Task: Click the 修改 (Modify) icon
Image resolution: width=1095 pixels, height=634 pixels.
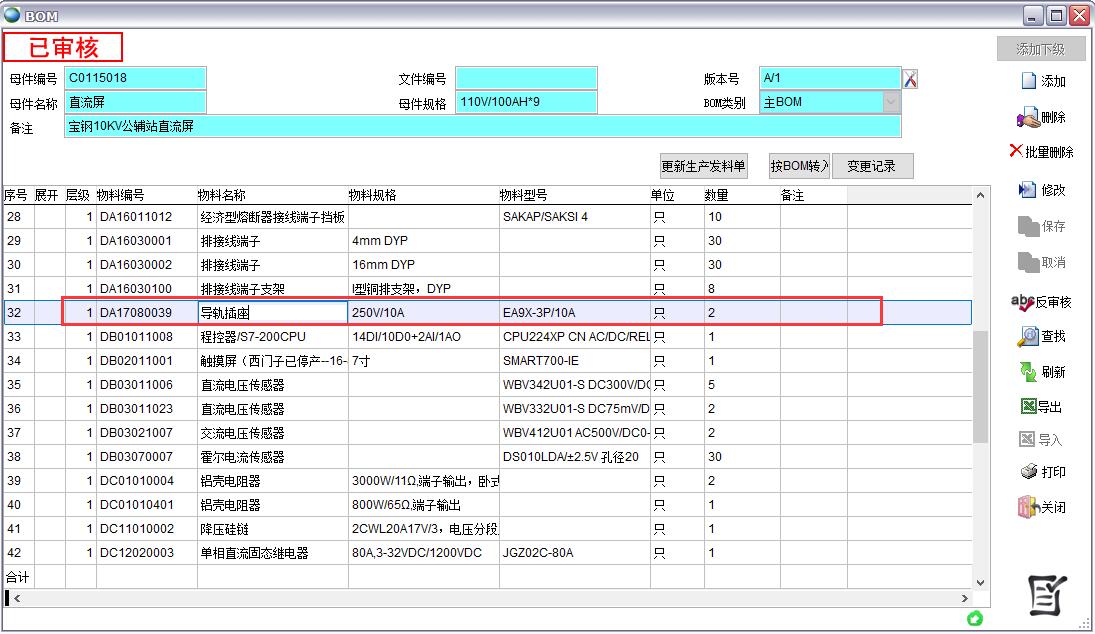Action: coord(1027,190)
